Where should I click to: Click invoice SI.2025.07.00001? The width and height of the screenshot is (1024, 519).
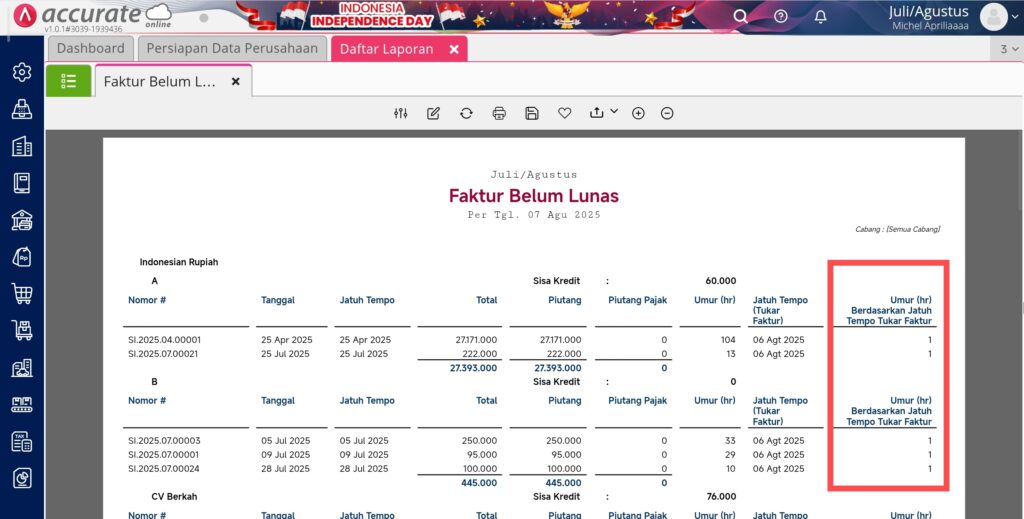164,454
